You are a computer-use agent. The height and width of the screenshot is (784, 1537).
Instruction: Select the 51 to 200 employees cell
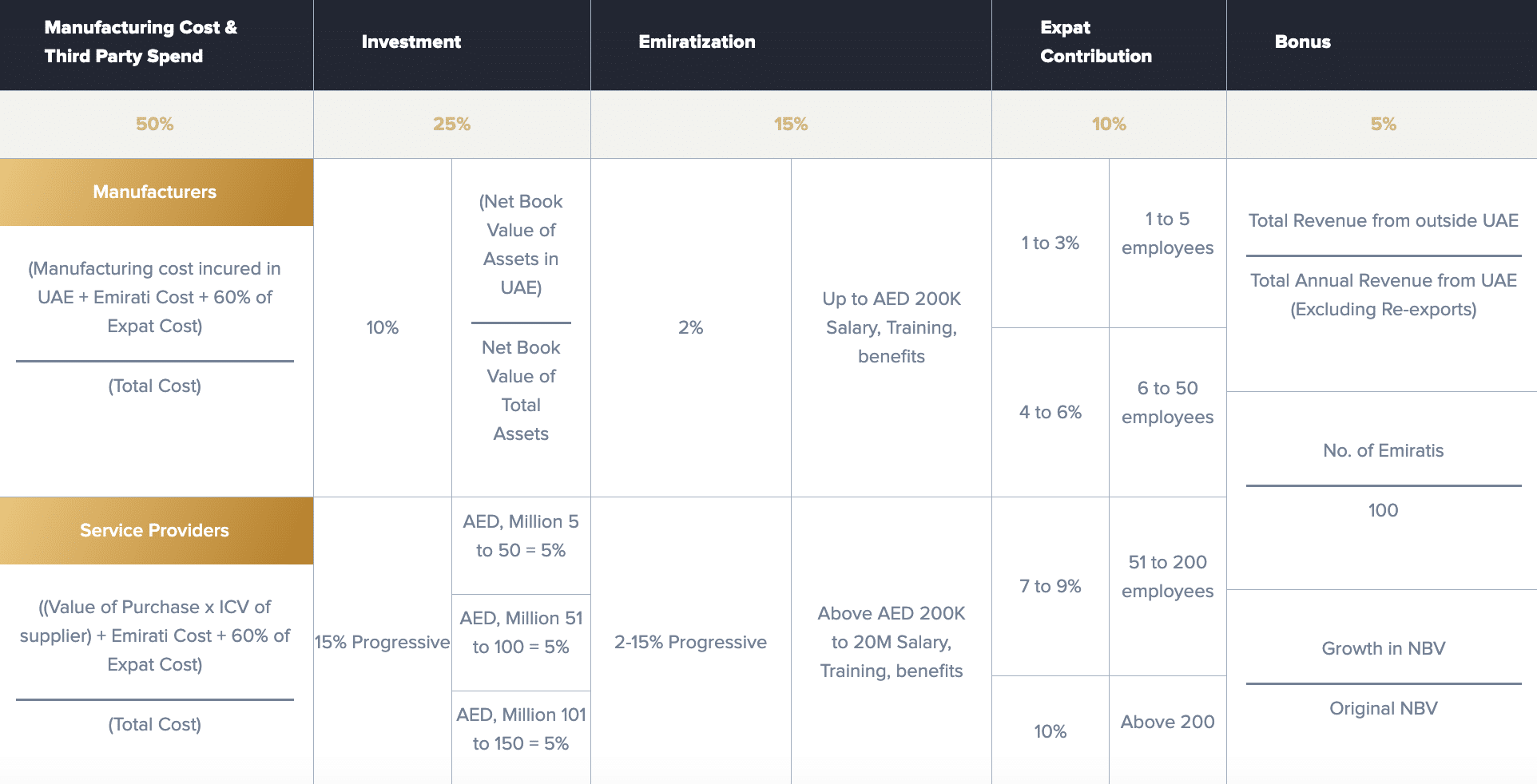1167,576
